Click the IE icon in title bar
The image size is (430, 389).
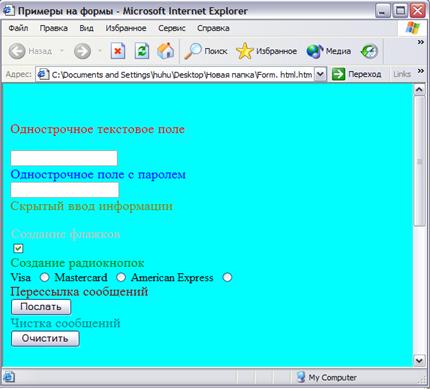coord(8,10)
